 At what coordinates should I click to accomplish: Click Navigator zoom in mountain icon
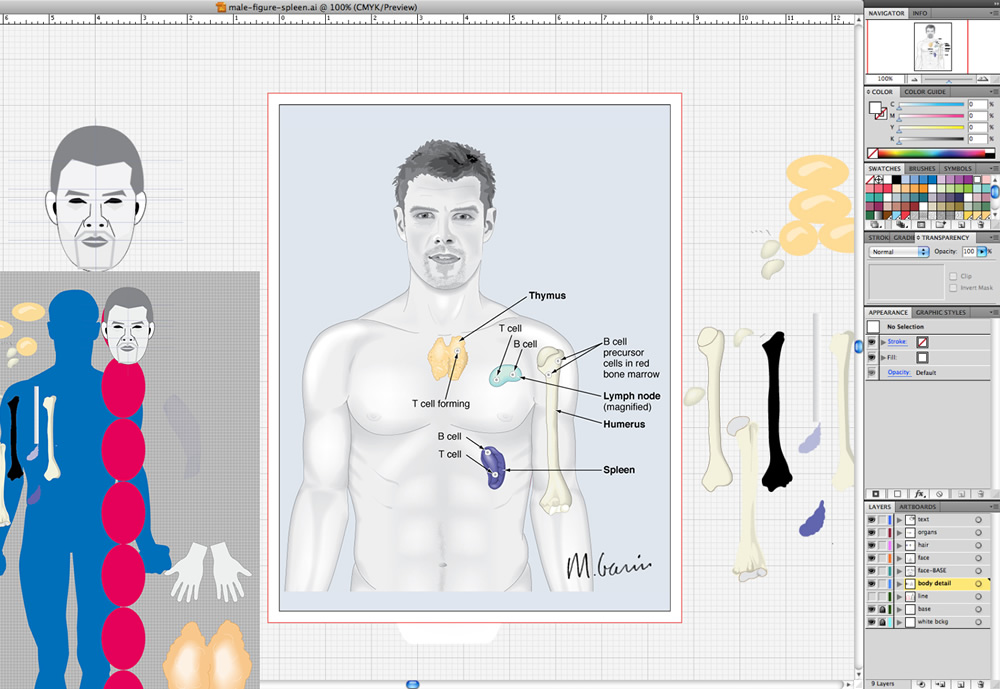(984, 79)
